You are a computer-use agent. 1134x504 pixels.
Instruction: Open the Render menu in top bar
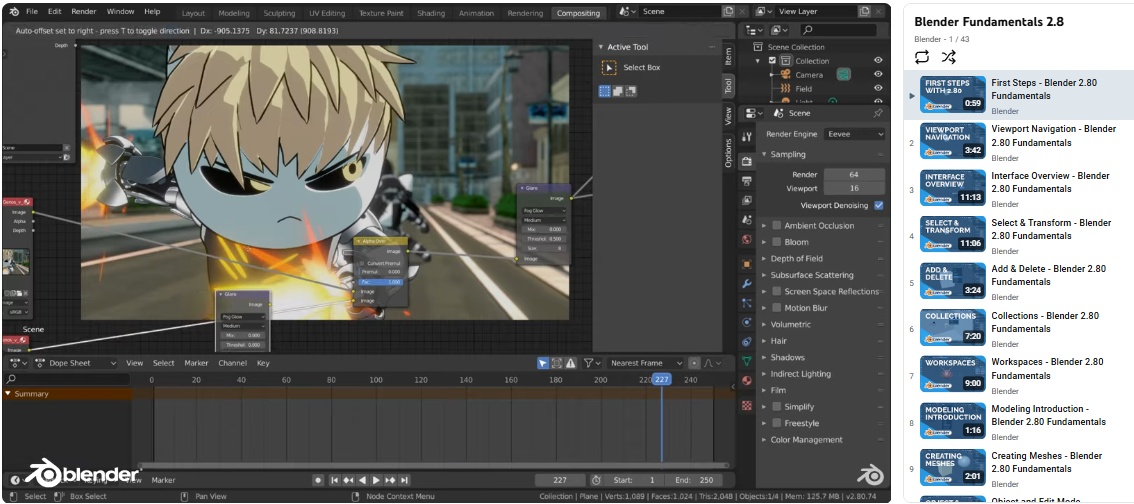[84, 12]
